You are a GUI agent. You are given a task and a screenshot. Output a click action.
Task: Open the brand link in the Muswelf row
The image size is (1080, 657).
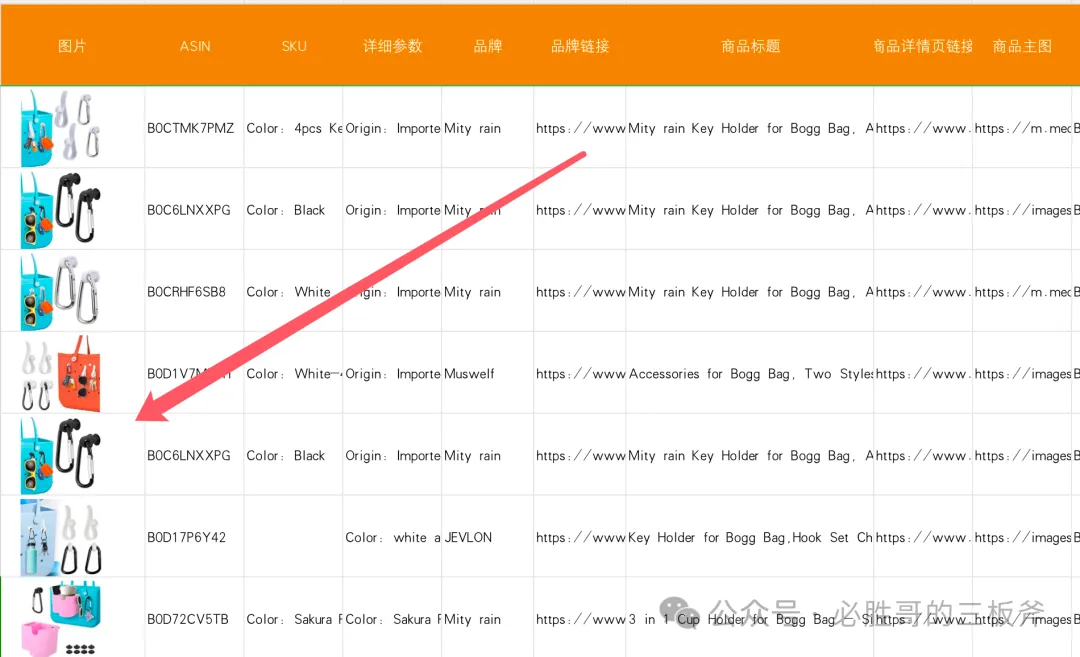(581, 374)
